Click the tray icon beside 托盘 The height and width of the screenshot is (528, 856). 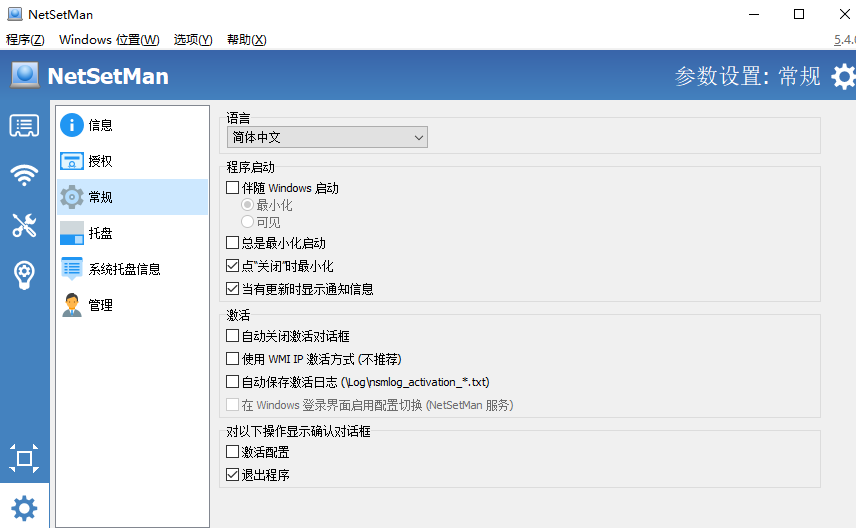pyautogui.click(x=72, y=233)
